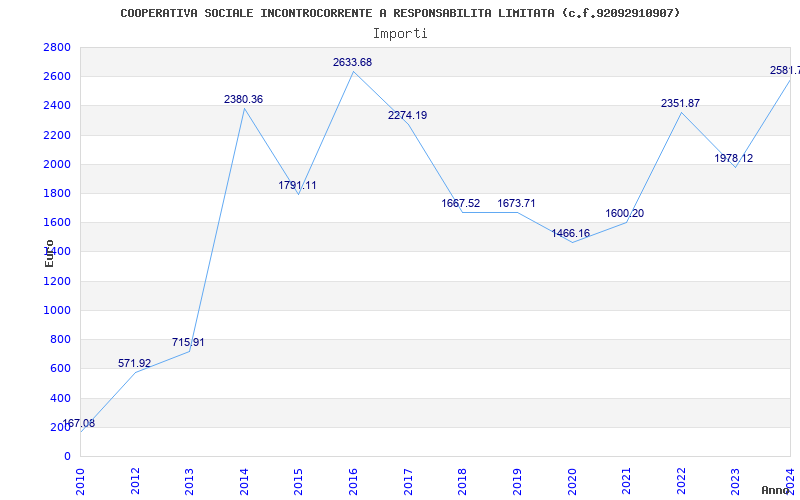Image resolution: width=800 pixels, height=500 pixels.
Task: Click x-axis year 2021
Action: pyautogui.click(x=626, y=481)
